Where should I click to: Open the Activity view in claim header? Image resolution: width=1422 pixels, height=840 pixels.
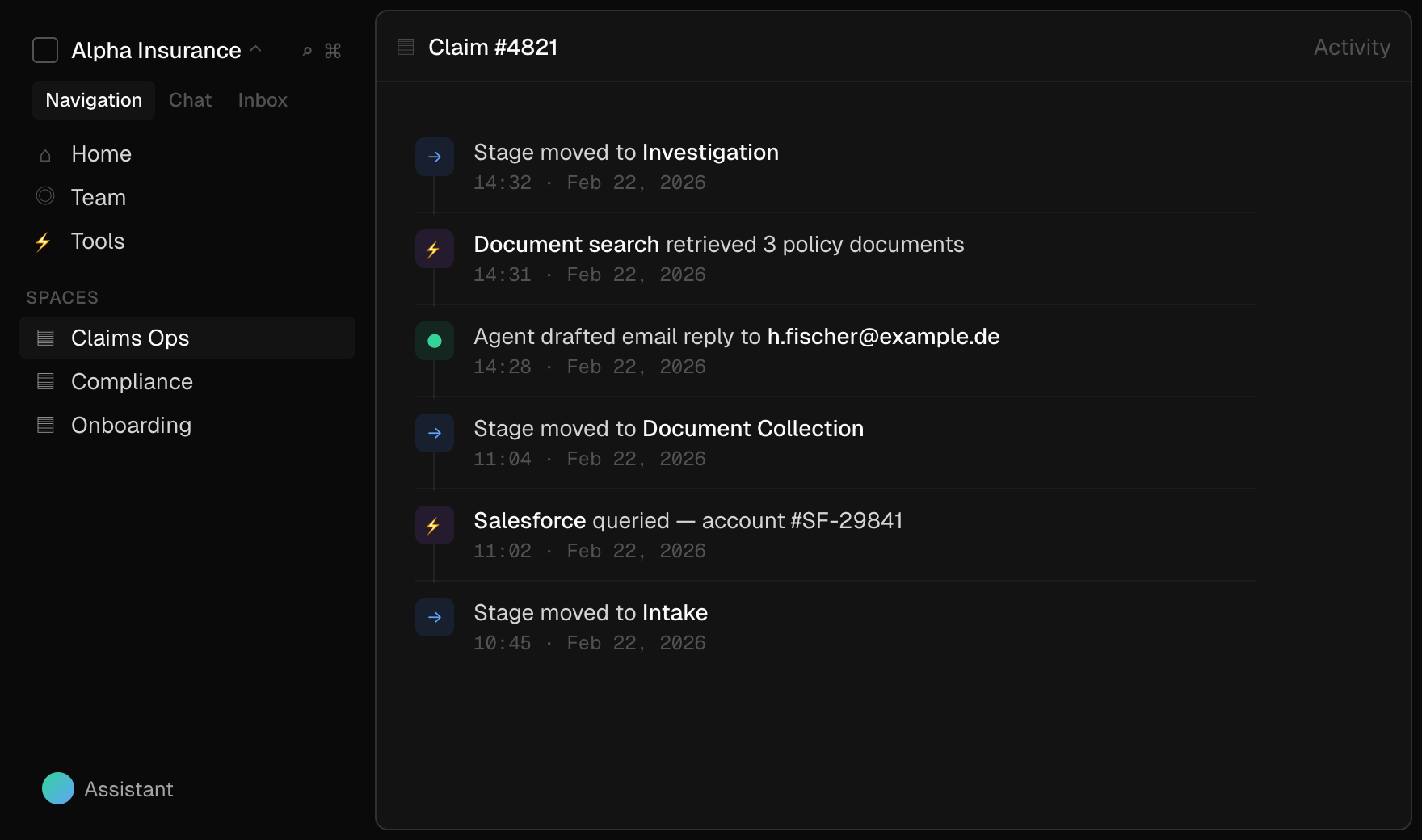click(x=1351, y=48)
